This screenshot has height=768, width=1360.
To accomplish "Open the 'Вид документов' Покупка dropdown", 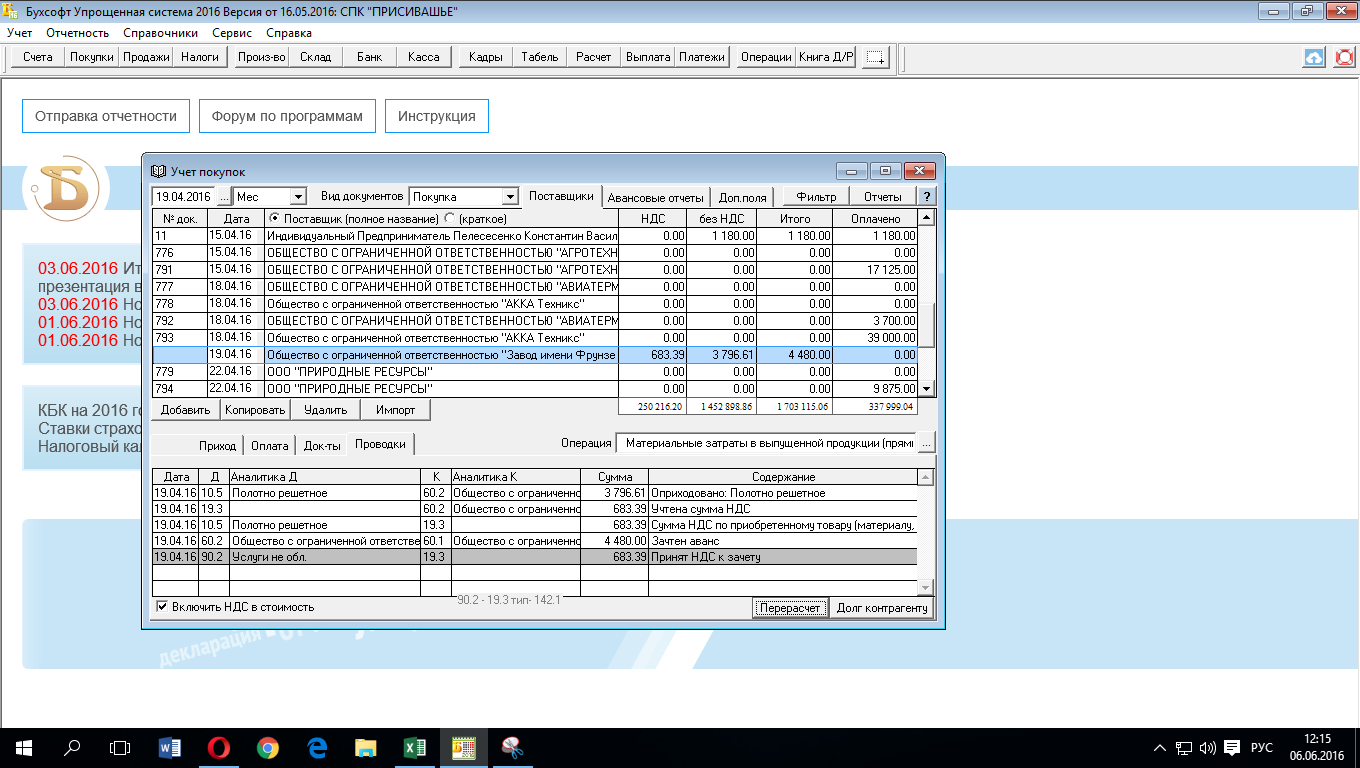I will click(510, 197).
